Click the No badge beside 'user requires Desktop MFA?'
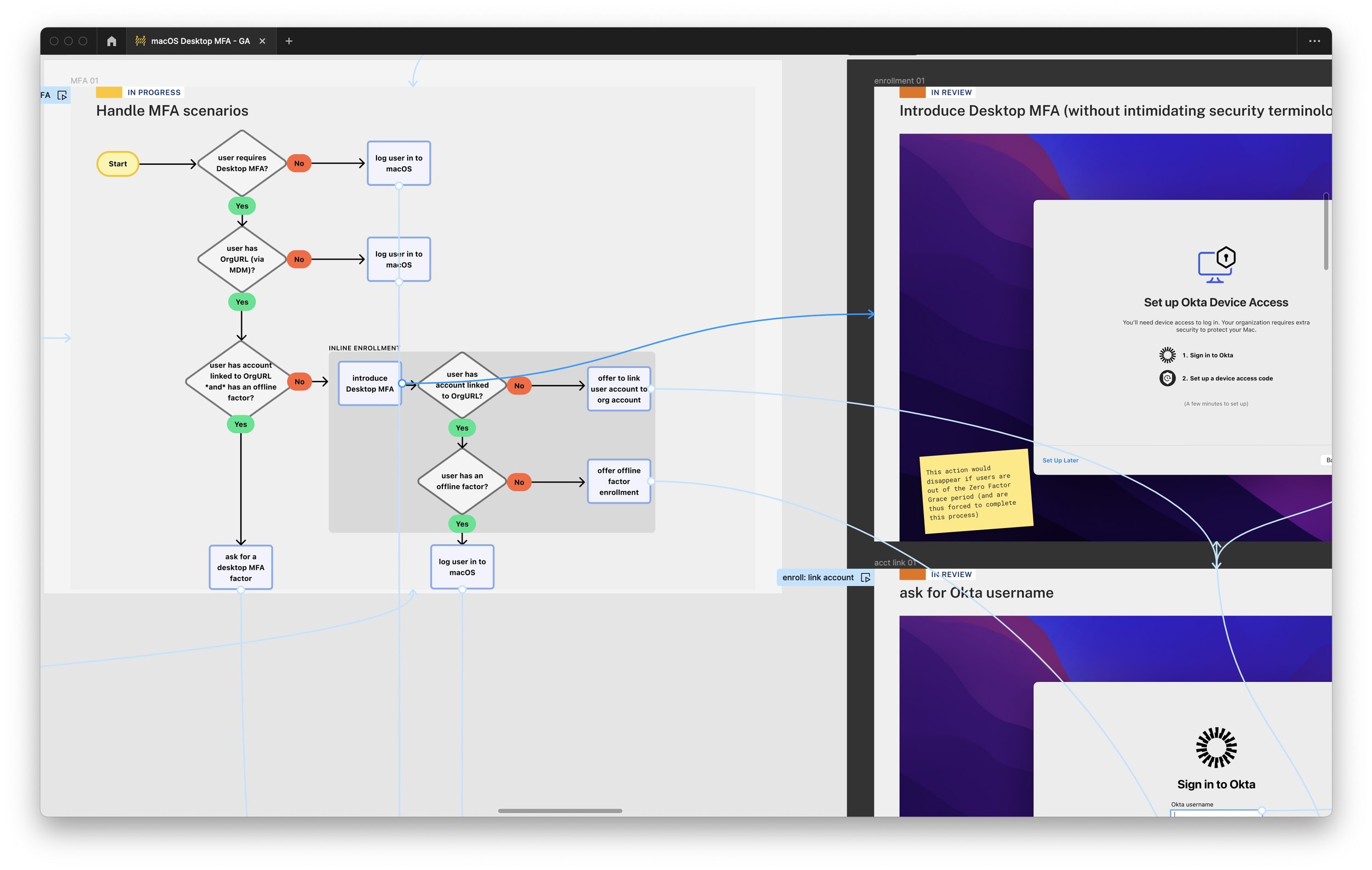This screenshot has height=870, width=1372. click(x=299, y=164)
